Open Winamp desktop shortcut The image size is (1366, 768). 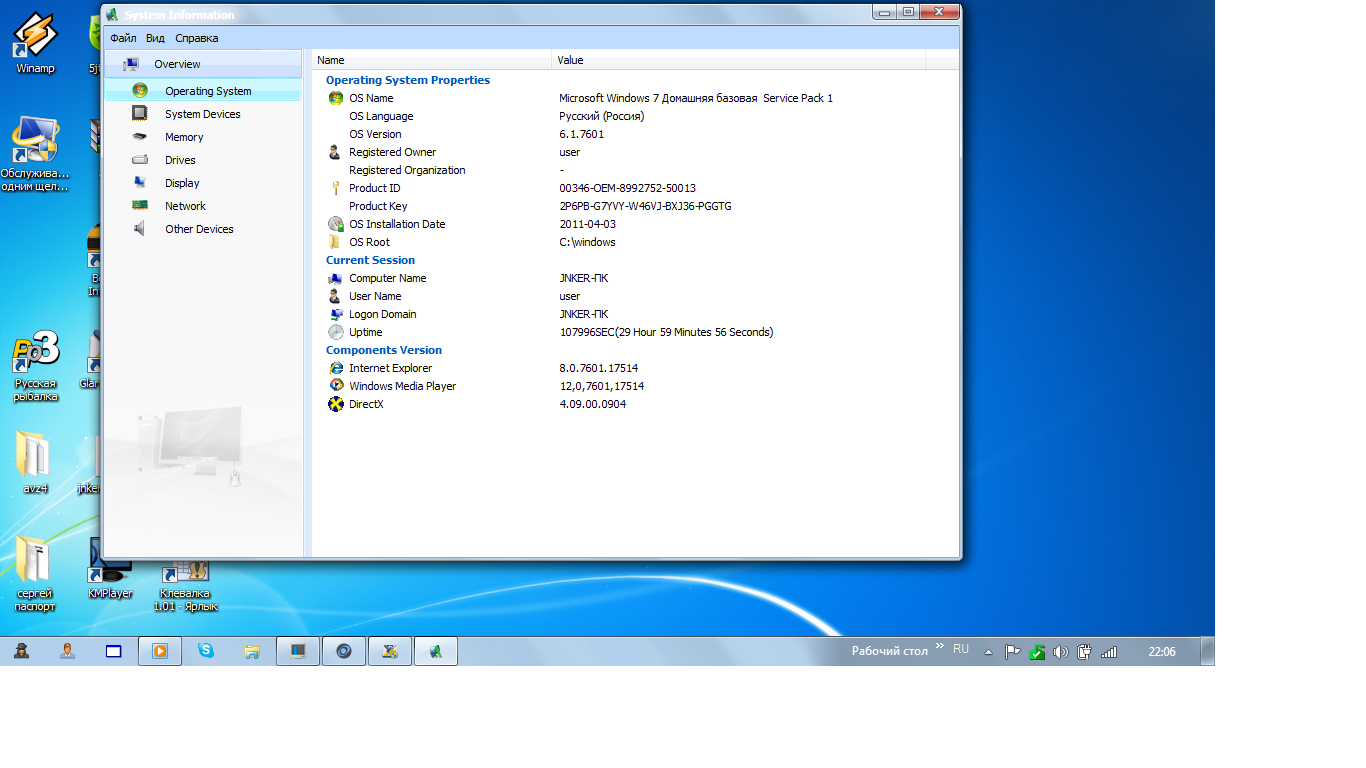point(35,44)
